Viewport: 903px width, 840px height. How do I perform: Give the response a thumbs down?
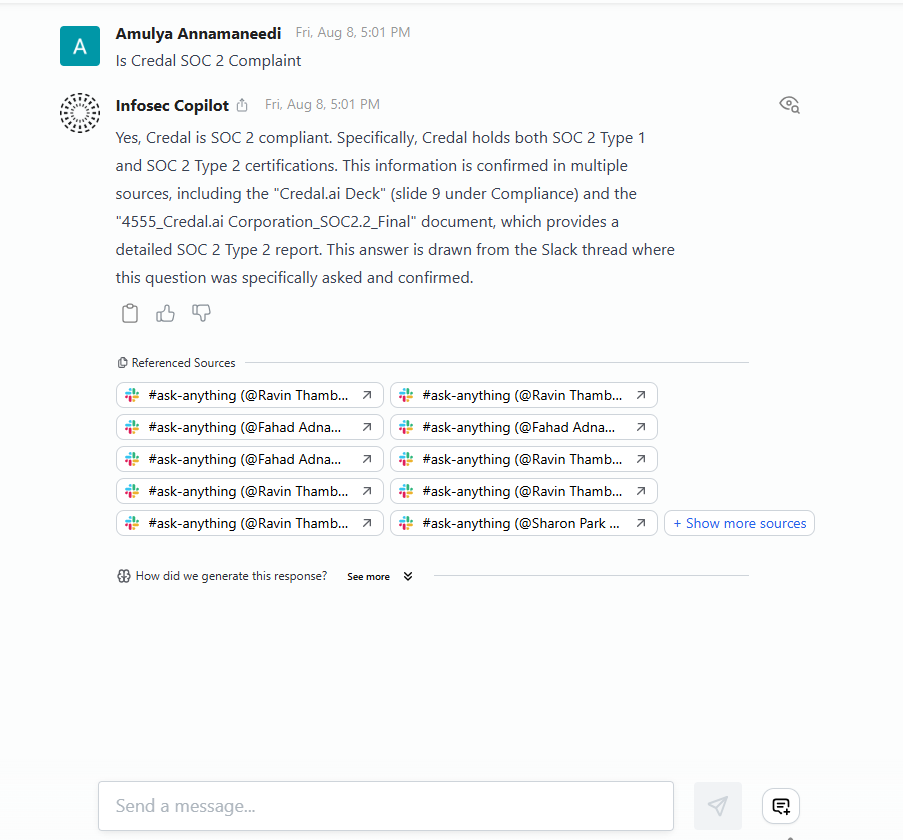[201, 313]
